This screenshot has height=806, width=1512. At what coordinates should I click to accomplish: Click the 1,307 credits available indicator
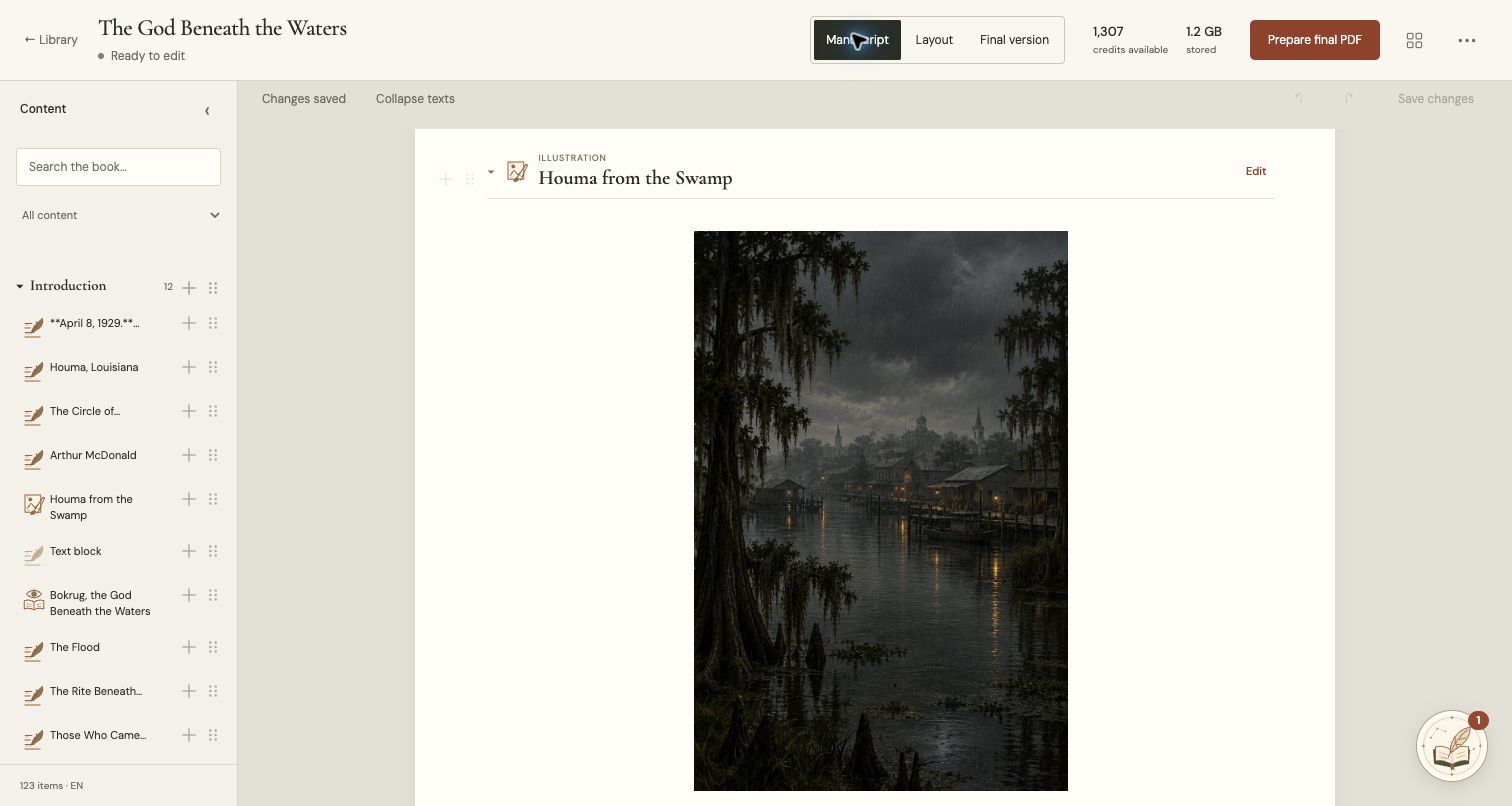tap(1130, 40)
